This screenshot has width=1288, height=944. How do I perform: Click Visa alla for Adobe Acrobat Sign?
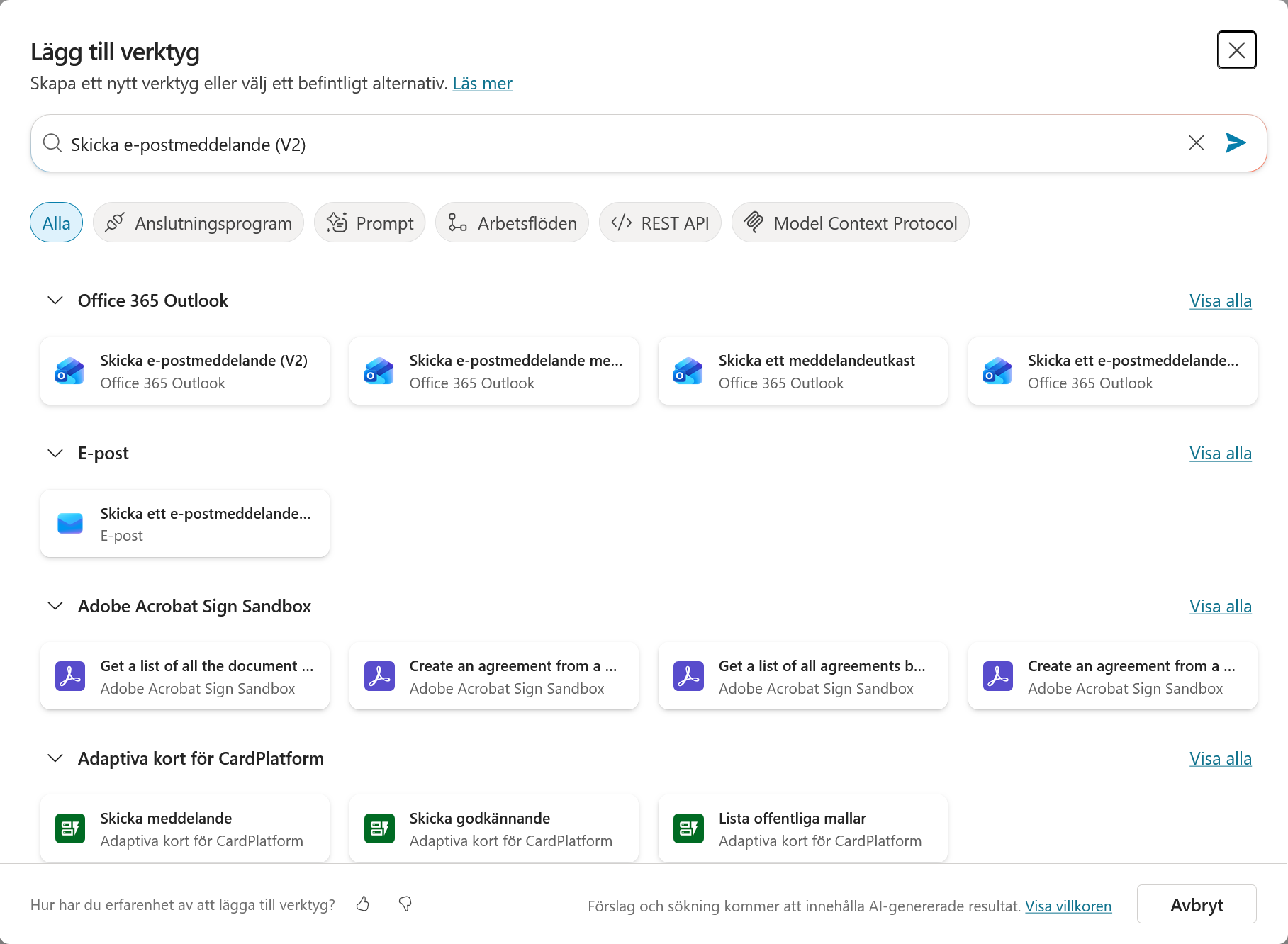(x=1220, y=606)
